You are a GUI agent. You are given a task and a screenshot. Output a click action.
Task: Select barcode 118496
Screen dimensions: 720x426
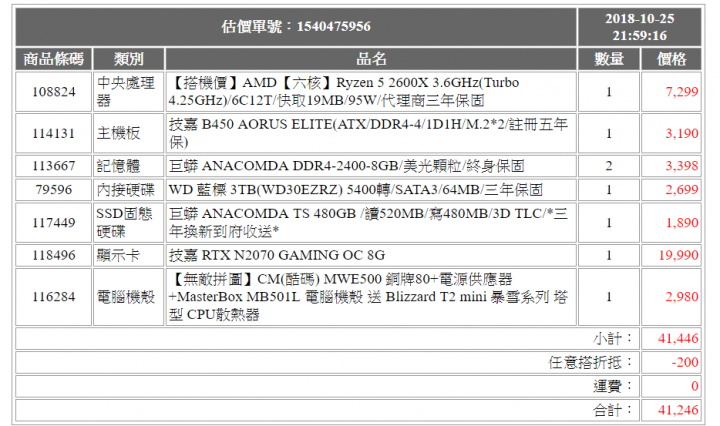54,256
